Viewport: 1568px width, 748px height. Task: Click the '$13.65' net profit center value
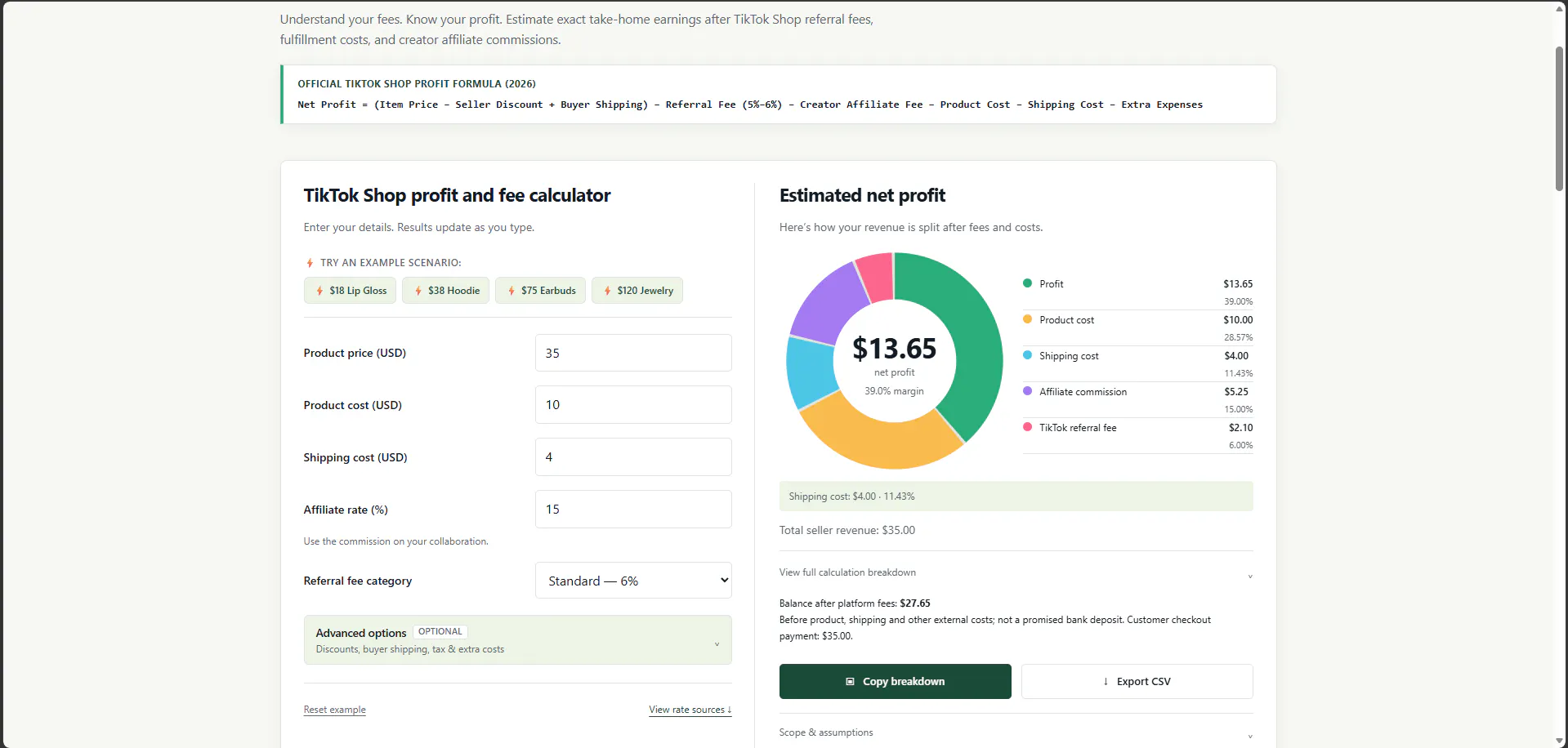pyautogui.click(x=894, y=349)
